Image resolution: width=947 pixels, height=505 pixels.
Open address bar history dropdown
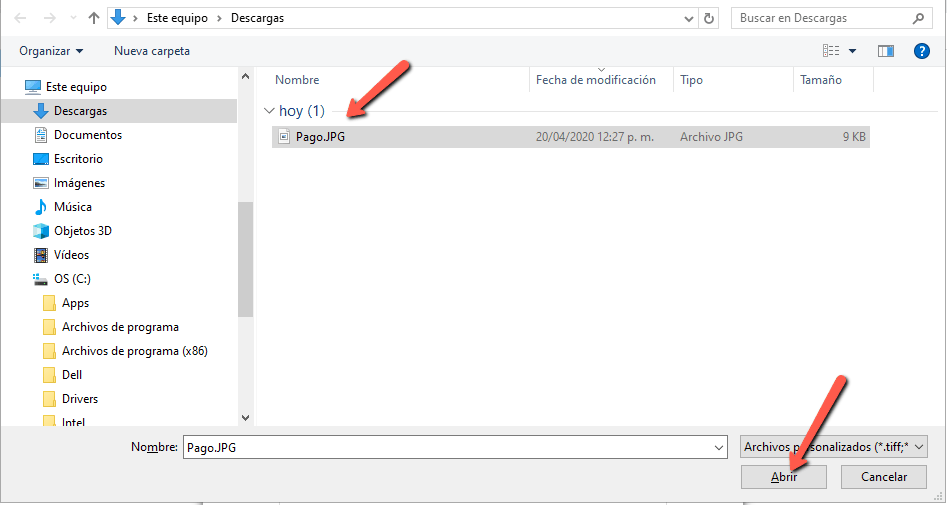click(689, 19)
